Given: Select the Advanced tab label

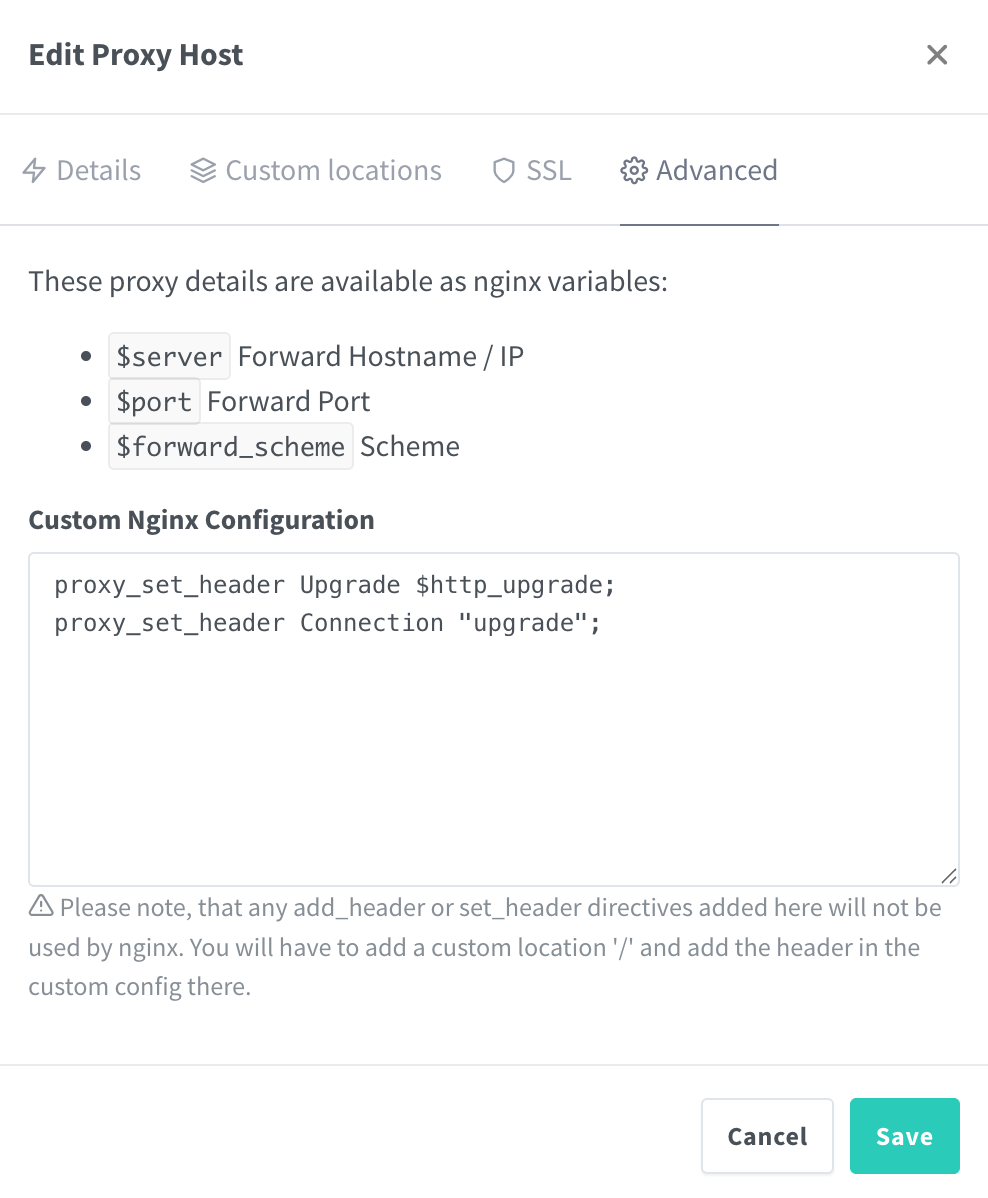Looking at the screenshot, I should 716,171.
